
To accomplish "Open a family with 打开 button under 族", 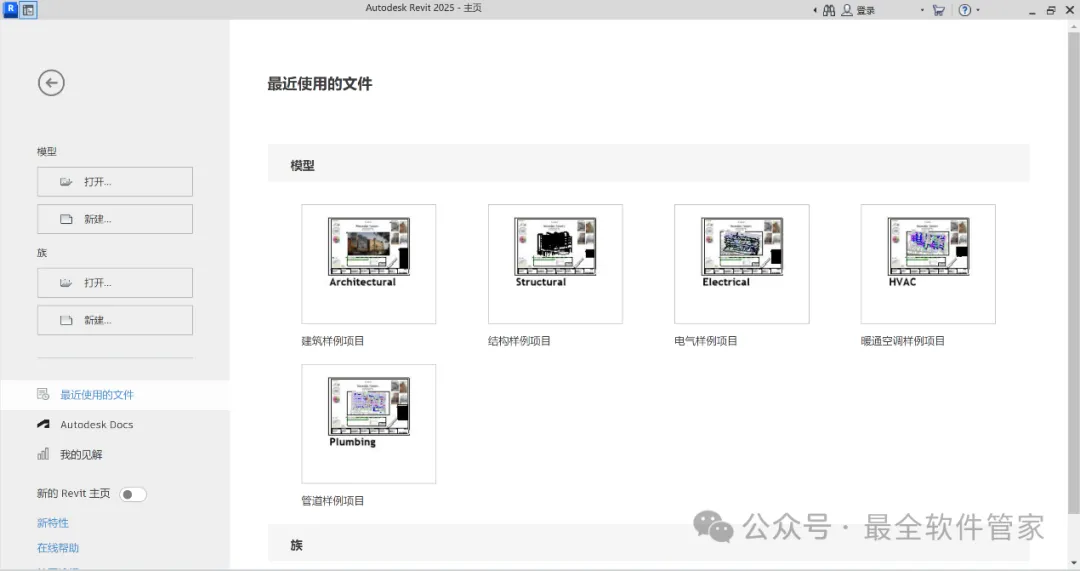I will click(x=115, y=283).
